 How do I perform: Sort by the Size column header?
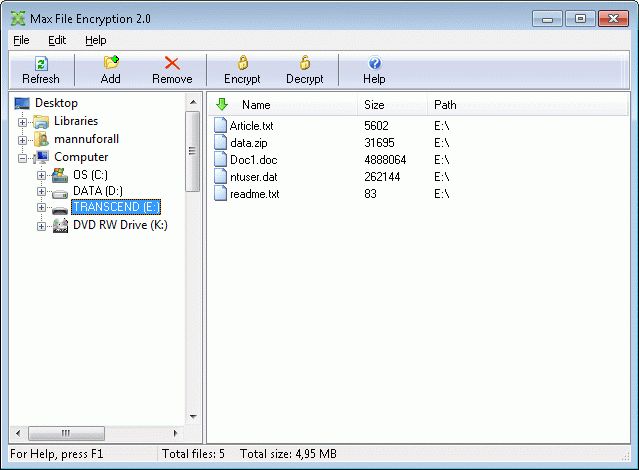point(375,105)
